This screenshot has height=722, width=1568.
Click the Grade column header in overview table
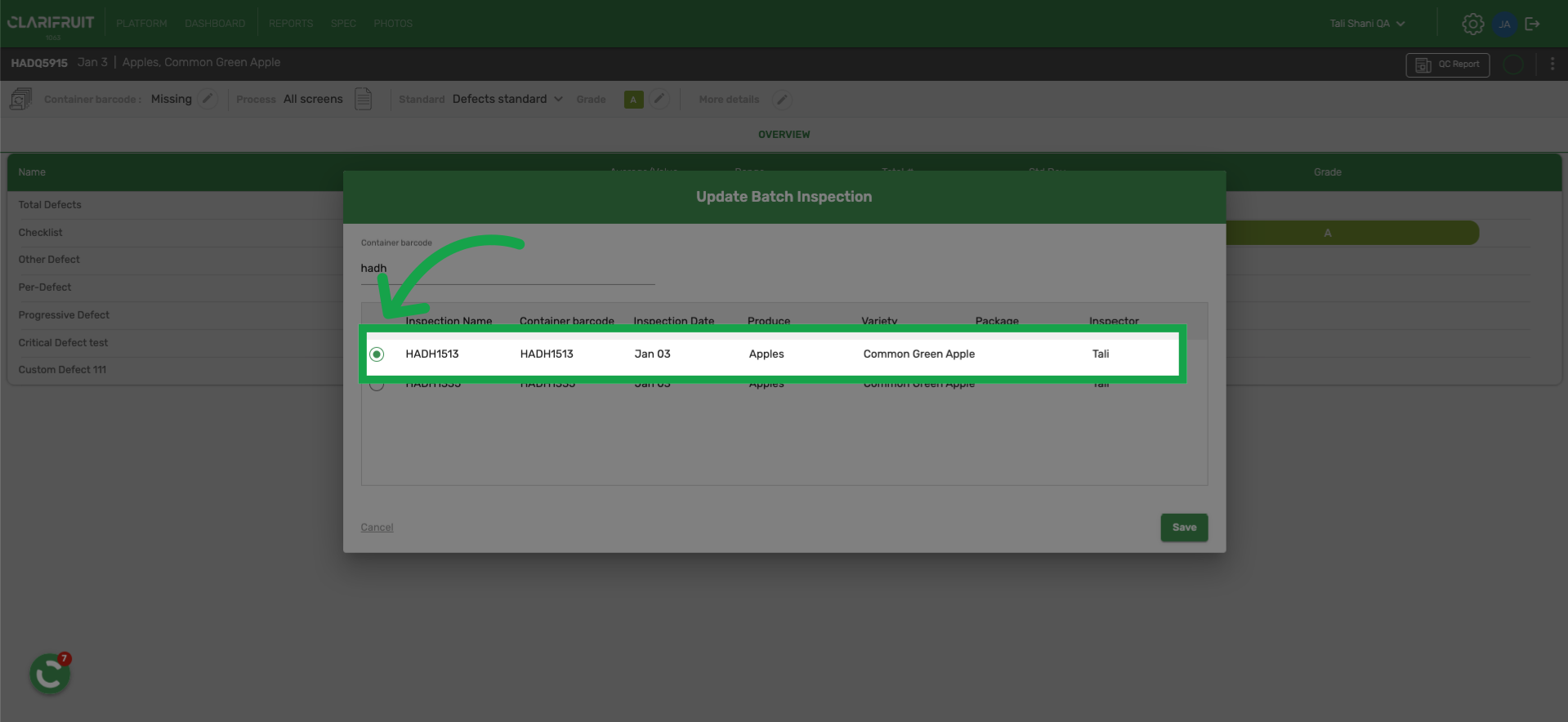pos(1327,172)
